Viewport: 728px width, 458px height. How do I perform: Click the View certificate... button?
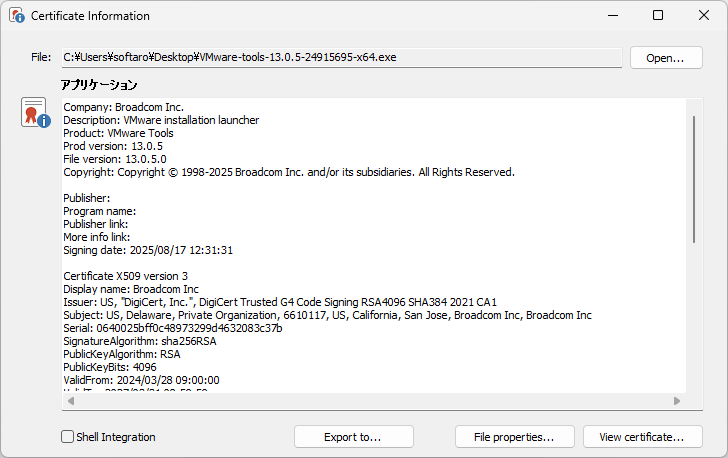click(x=641, y=437)
